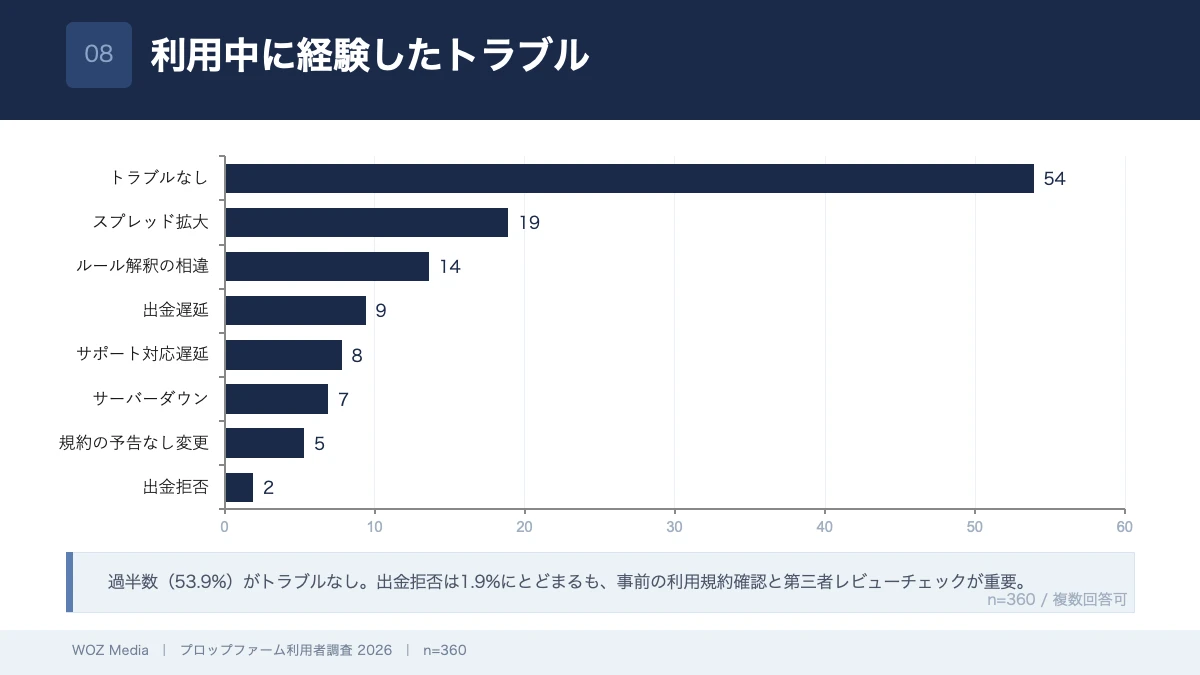Click the 出金拒否 axis label
The height and width of the screenshot is (675, 1200).
tap(176, 487)
